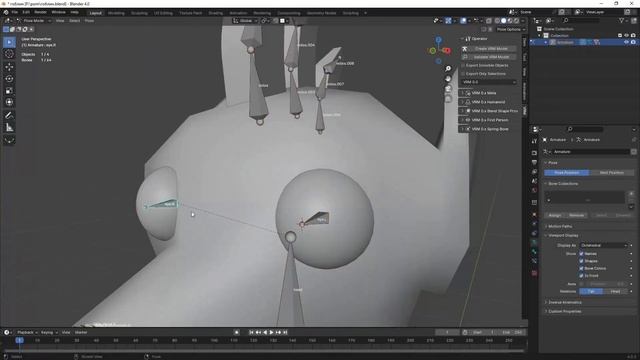Open the Pose menu in viewport header

[89, 20]
